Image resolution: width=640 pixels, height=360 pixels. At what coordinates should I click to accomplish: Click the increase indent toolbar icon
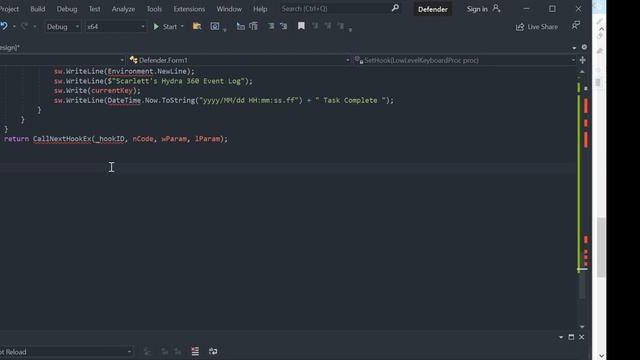coord(284,27)
